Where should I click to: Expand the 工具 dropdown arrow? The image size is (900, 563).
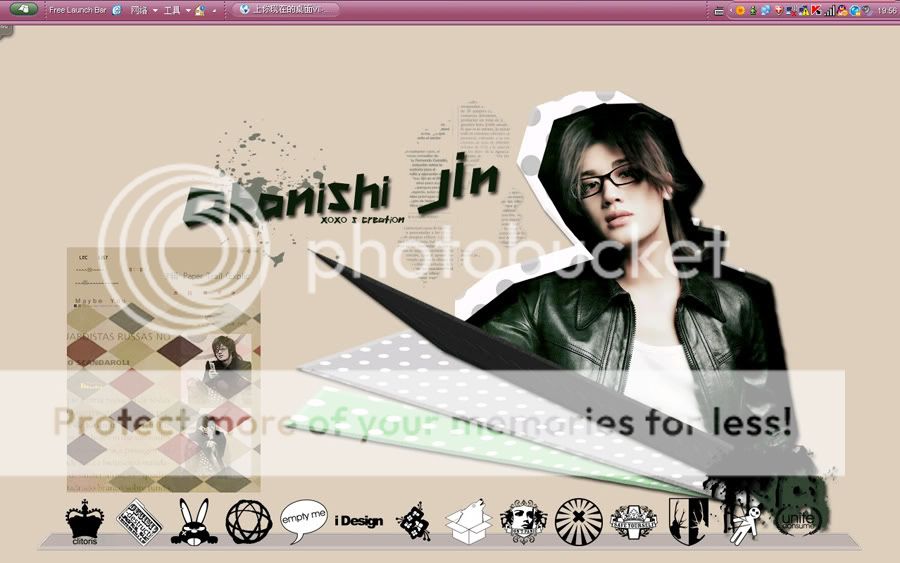pyautogui.click(x=188, y=10)
